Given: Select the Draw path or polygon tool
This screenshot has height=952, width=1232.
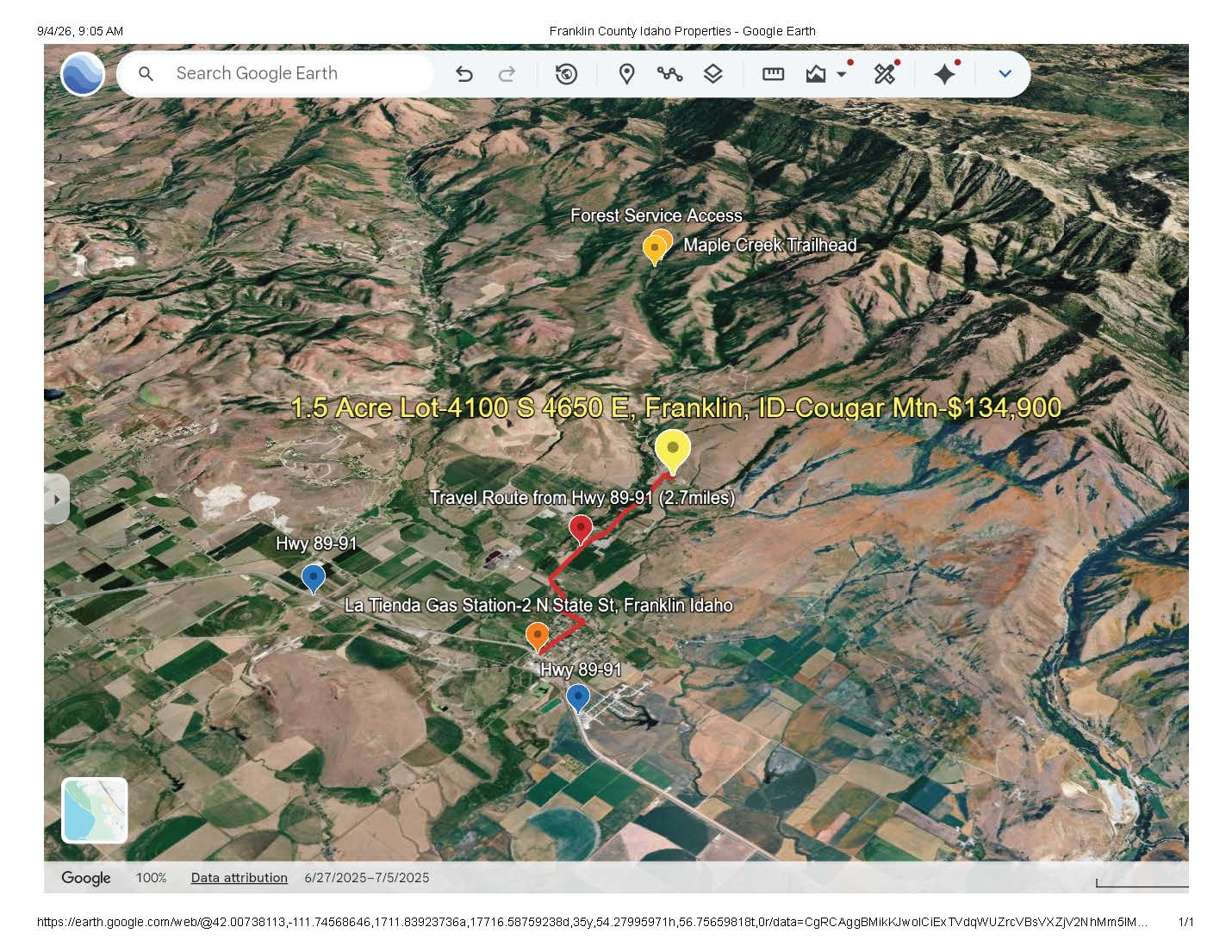Looking at the screenshot, I should tap(669, 74).
